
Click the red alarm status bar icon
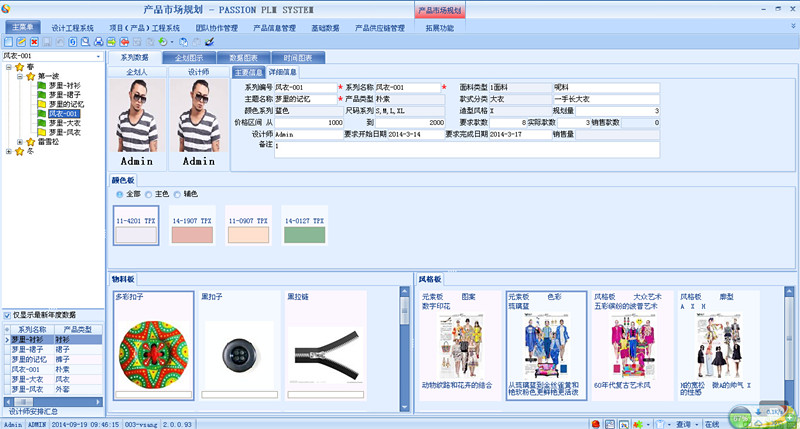tap(595, 424)
